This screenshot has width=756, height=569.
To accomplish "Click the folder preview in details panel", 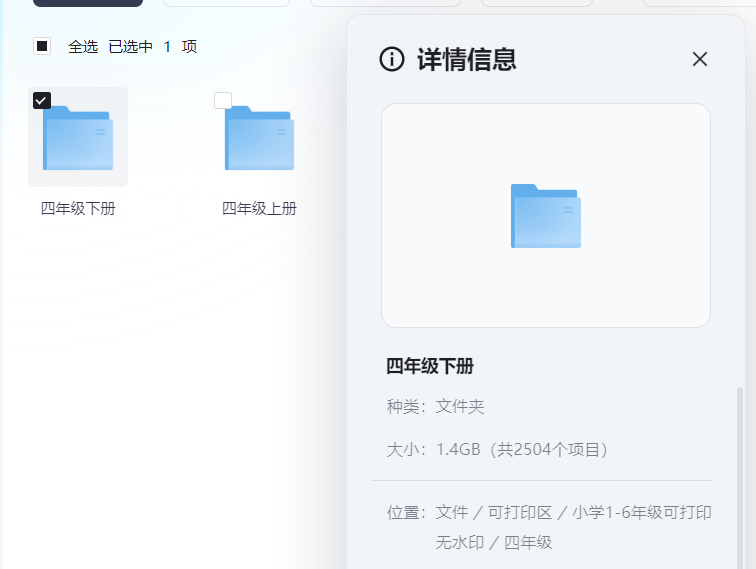I will coord(545,216).
